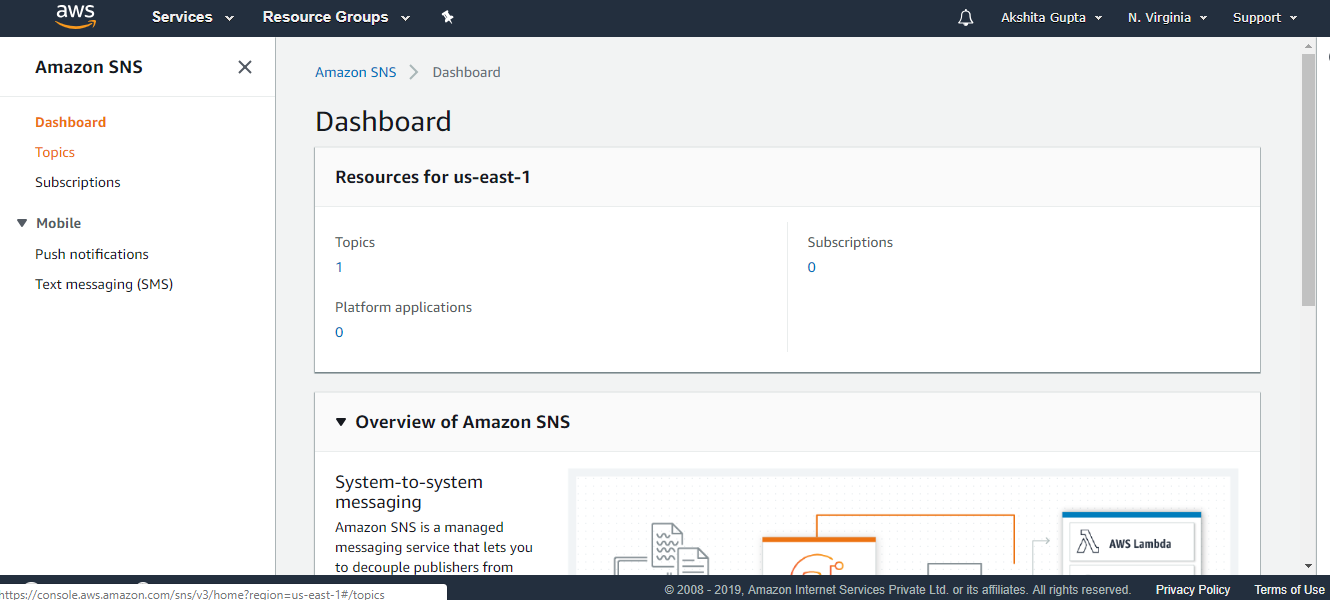Open Subscriptions from the sidebar
This screenshot has height=600, width=1330.
pyautogui.click(x=77, y=182)
